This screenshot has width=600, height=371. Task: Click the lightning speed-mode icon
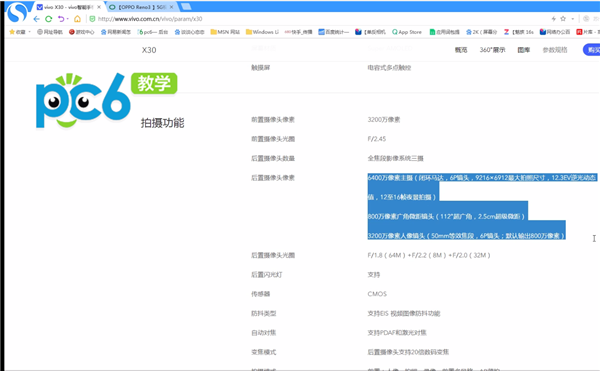pos(553,18)
